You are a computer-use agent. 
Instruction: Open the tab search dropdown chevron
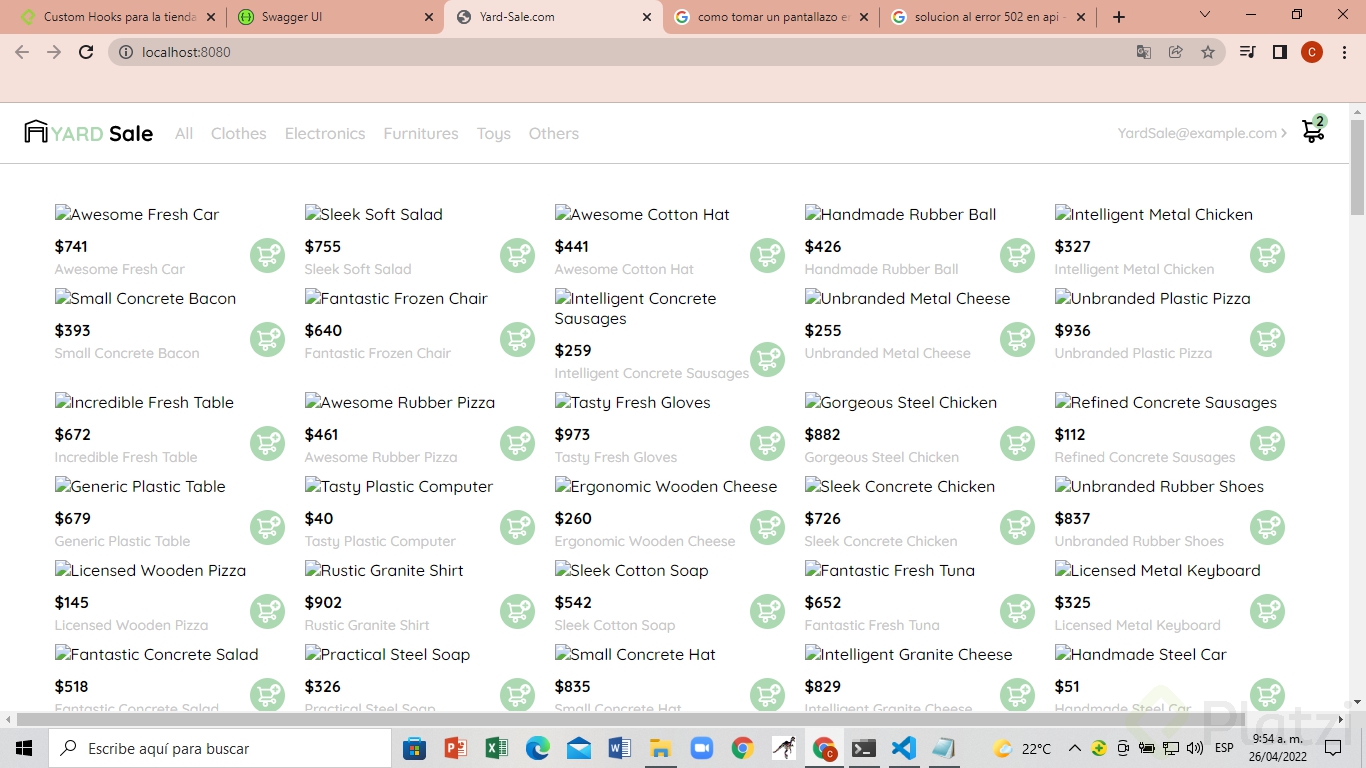point(1205,15)
